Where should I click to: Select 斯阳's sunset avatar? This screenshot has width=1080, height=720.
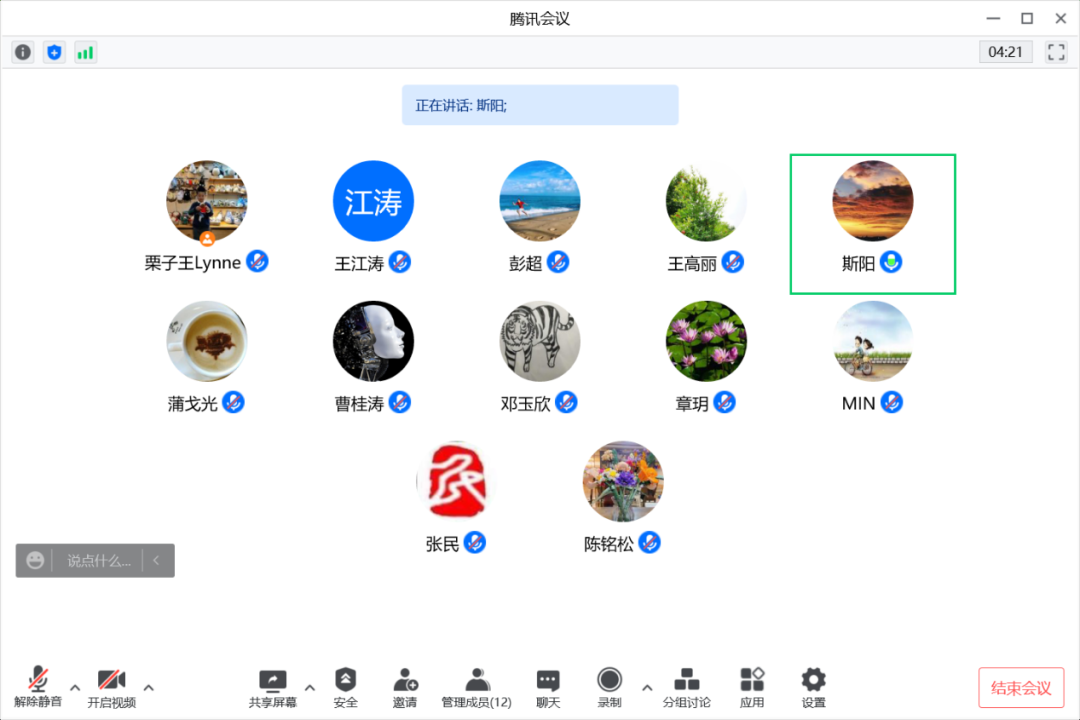pyautogui.click(x=873, y=201)
